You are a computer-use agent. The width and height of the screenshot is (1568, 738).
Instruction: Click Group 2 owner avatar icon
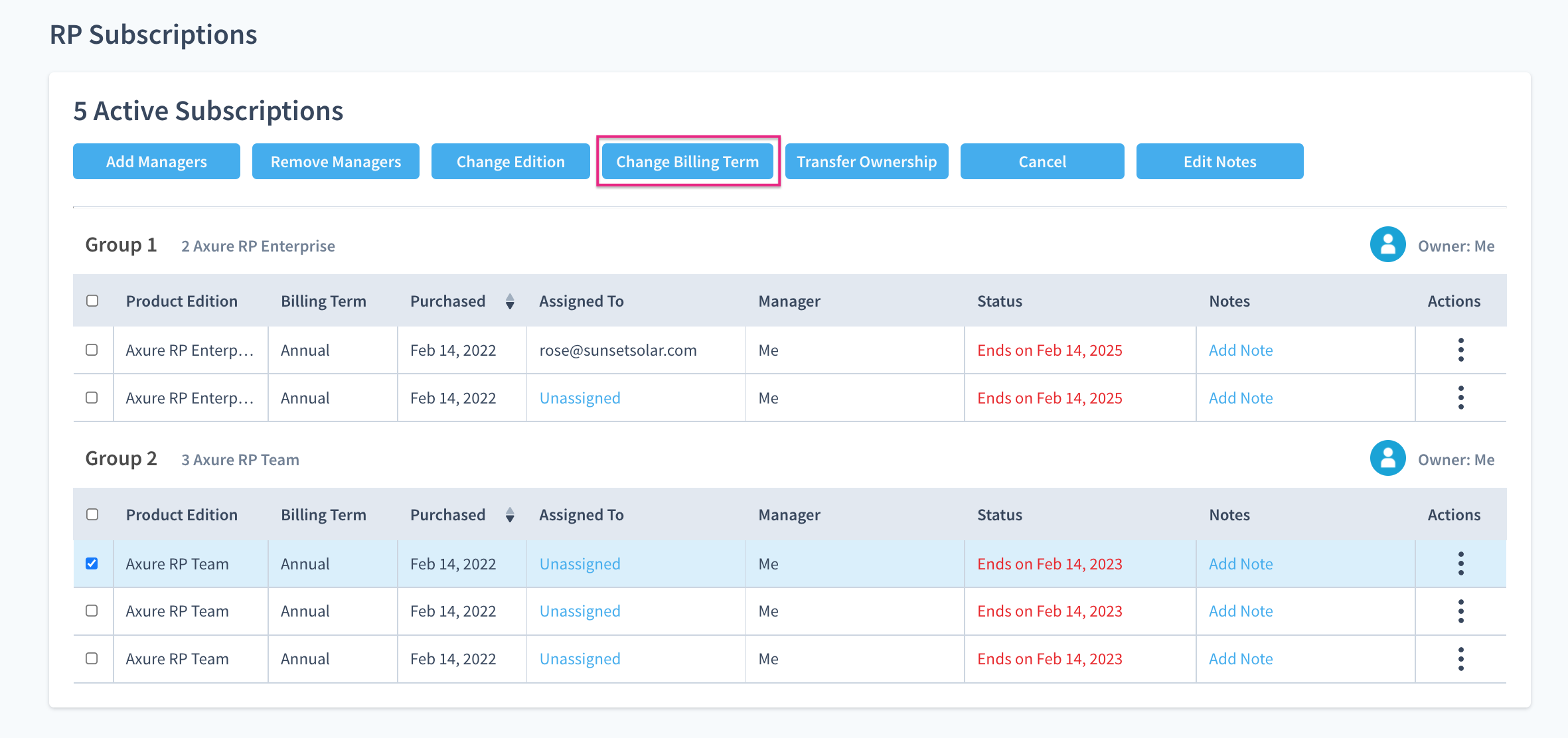tap(1387, 459)
